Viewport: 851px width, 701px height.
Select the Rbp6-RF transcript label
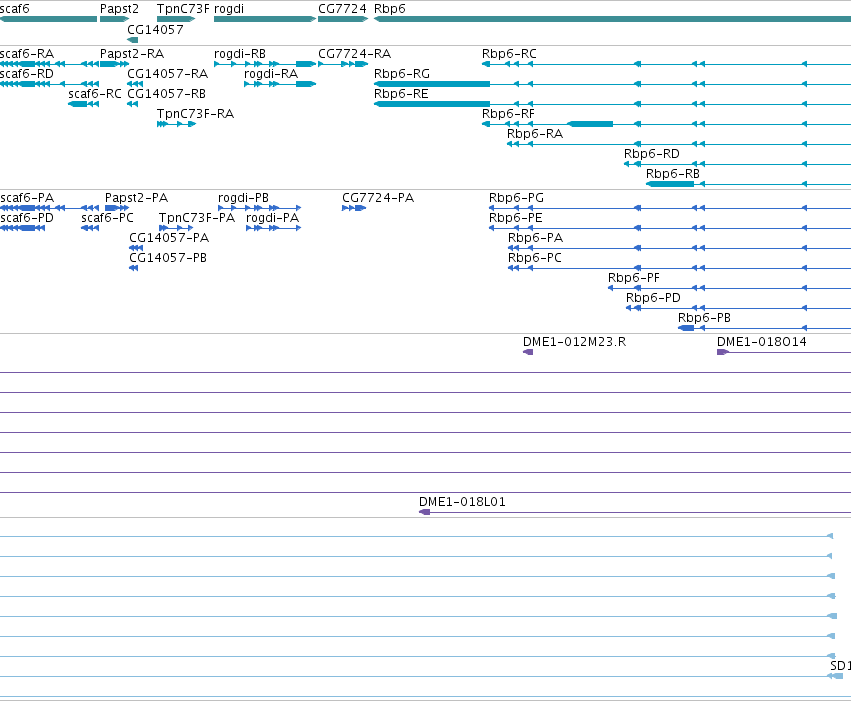pyautogui.click(x=508, y=113)
